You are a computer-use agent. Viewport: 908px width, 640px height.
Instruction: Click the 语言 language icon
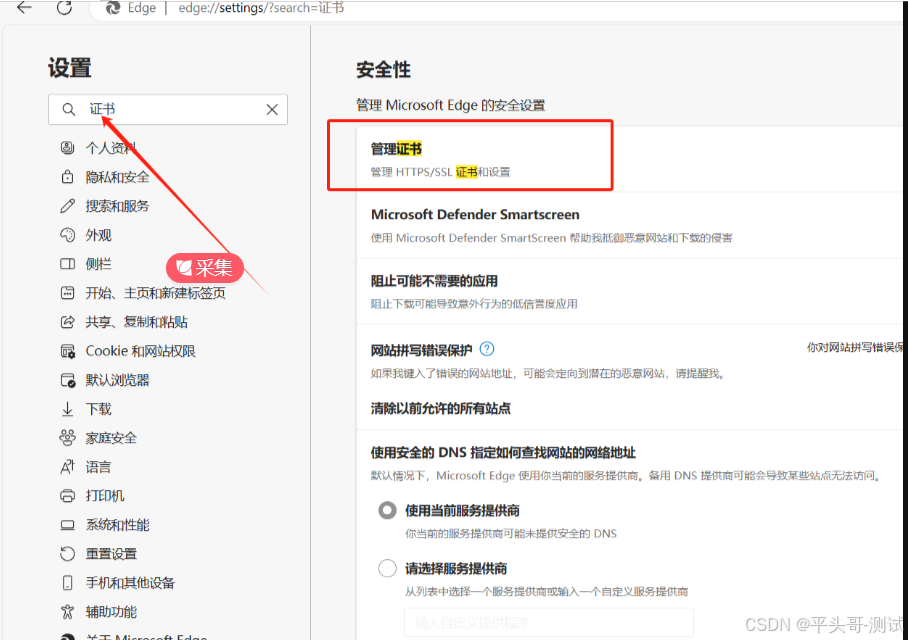67,467
